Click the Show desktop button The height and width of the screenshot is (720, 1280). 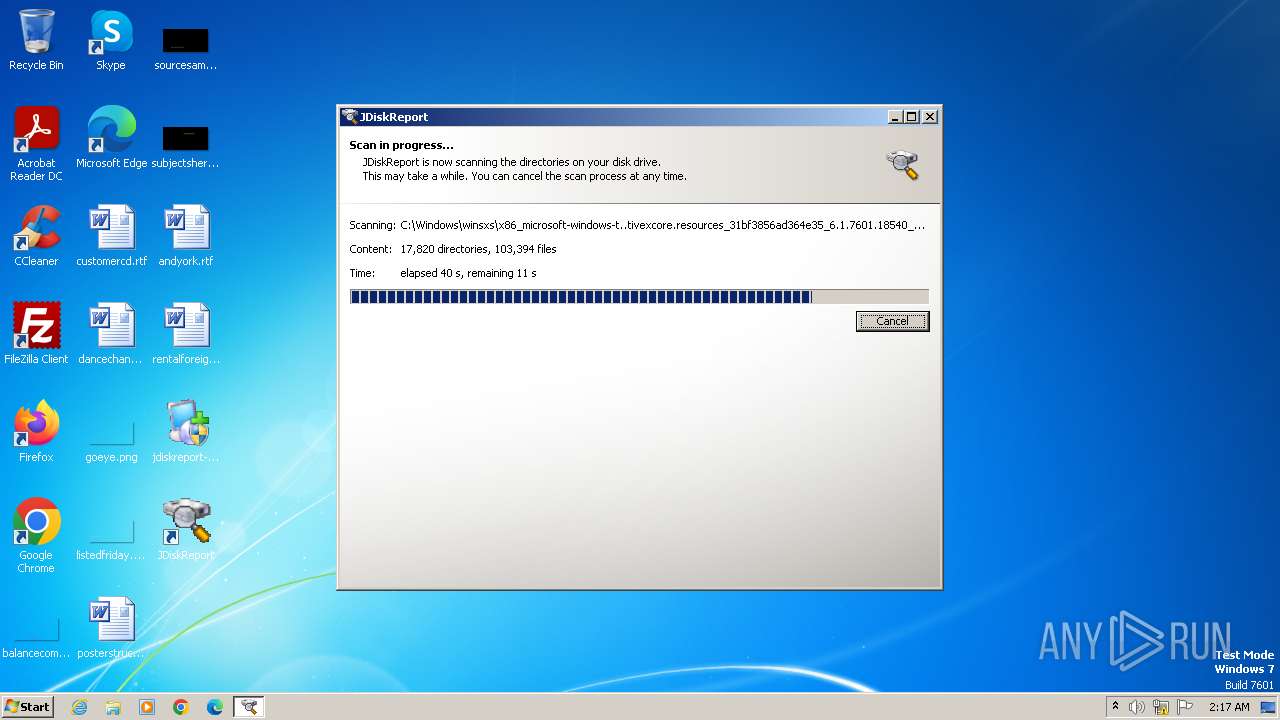1270,707
